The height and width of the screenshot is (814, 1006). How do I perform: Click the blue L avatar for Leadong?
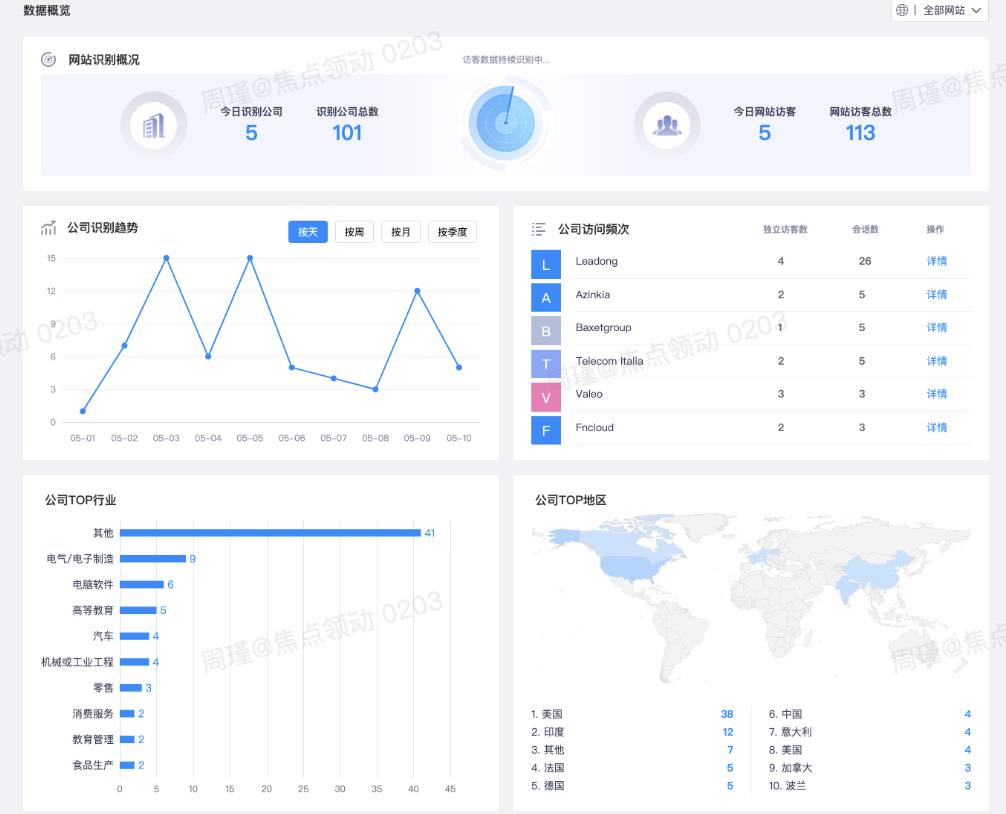pos(546,265)
